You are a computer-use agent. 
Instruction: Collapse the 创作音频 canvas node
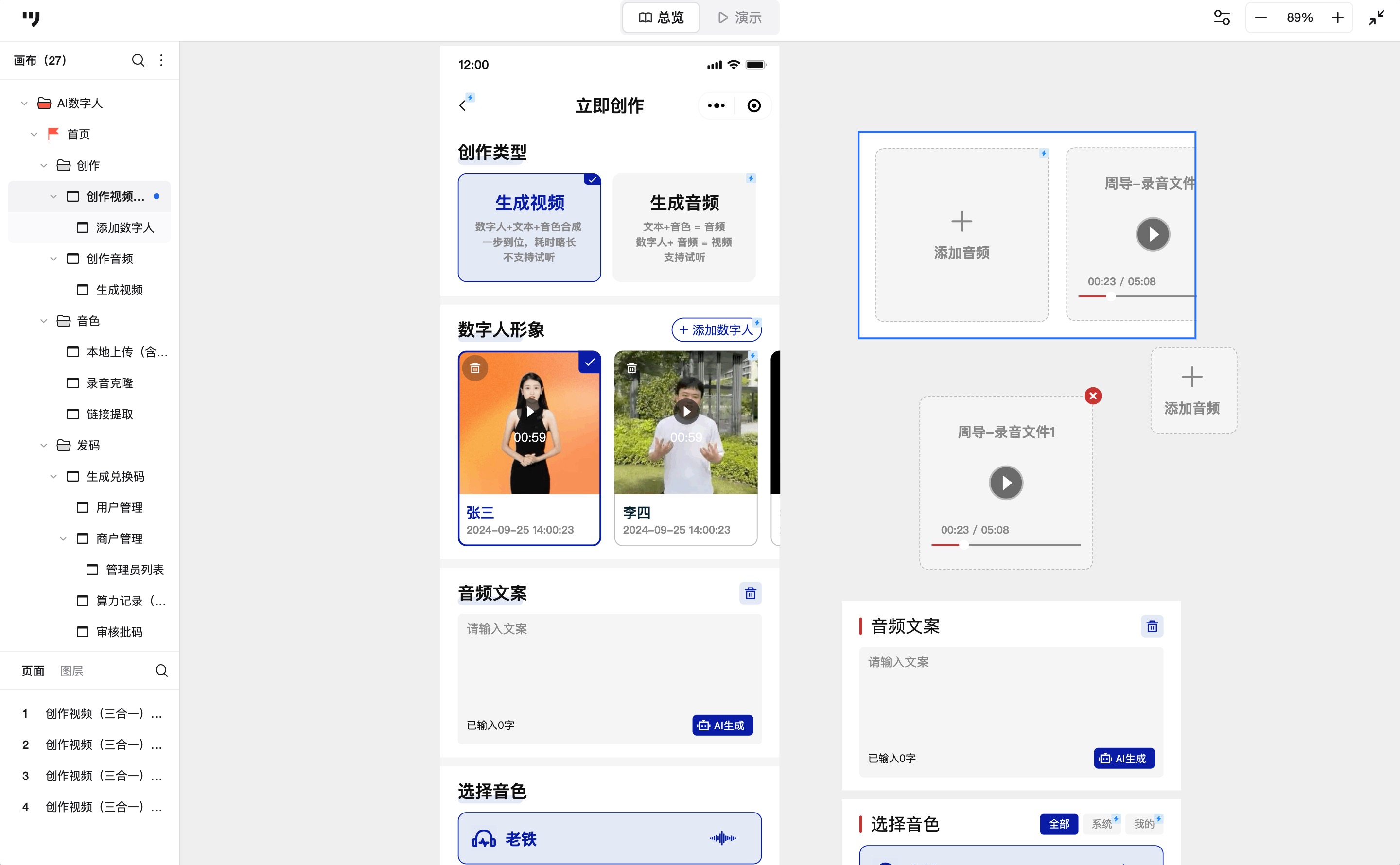tap(53, 259)
